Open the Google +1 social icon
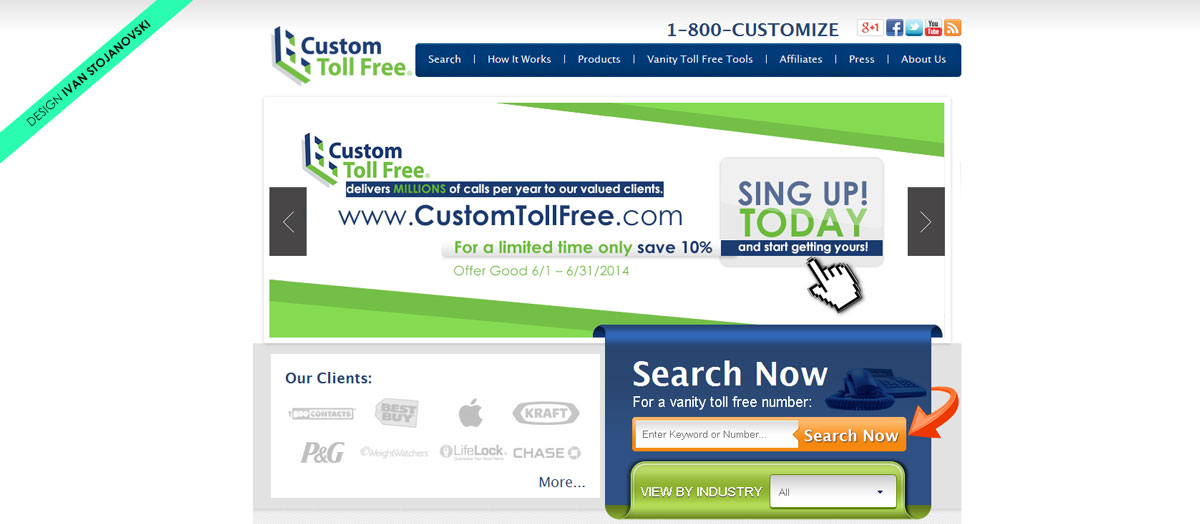The image size is (1200, 524). [x=870, y=28]
